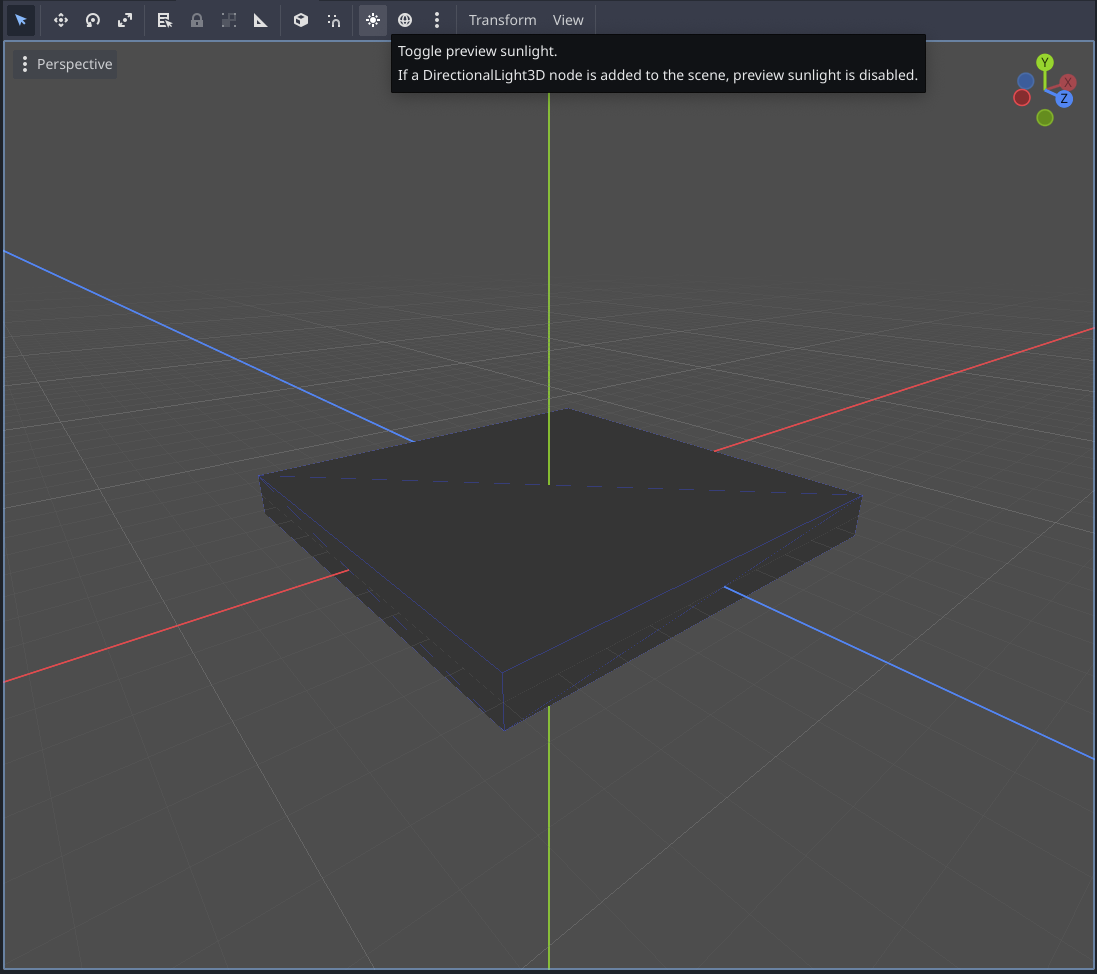Open sun and environment settings dots menu
The height and width of the screenshot is (974, 1097).
437,20
